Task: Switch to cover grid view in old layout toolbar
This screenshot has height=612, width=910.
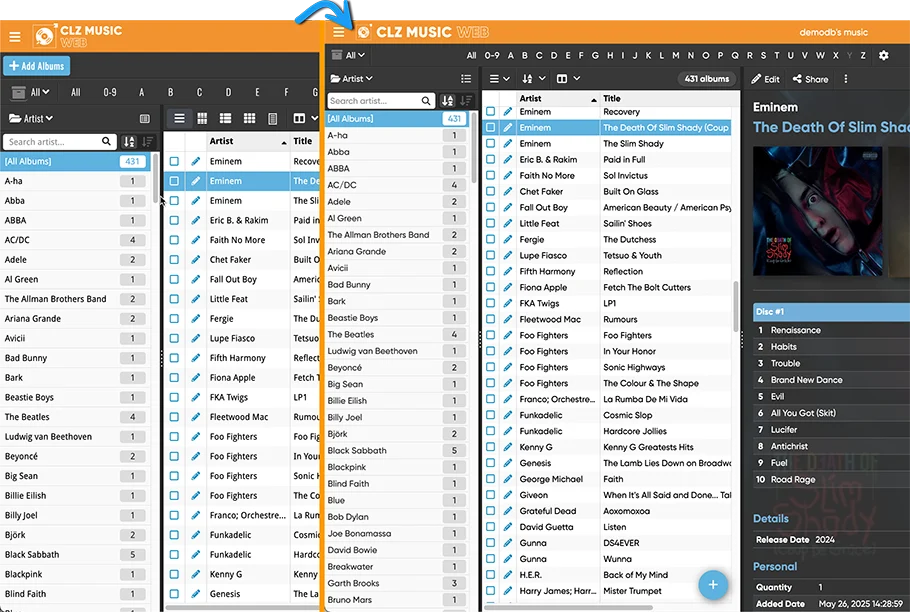Action: click(202, 118)
